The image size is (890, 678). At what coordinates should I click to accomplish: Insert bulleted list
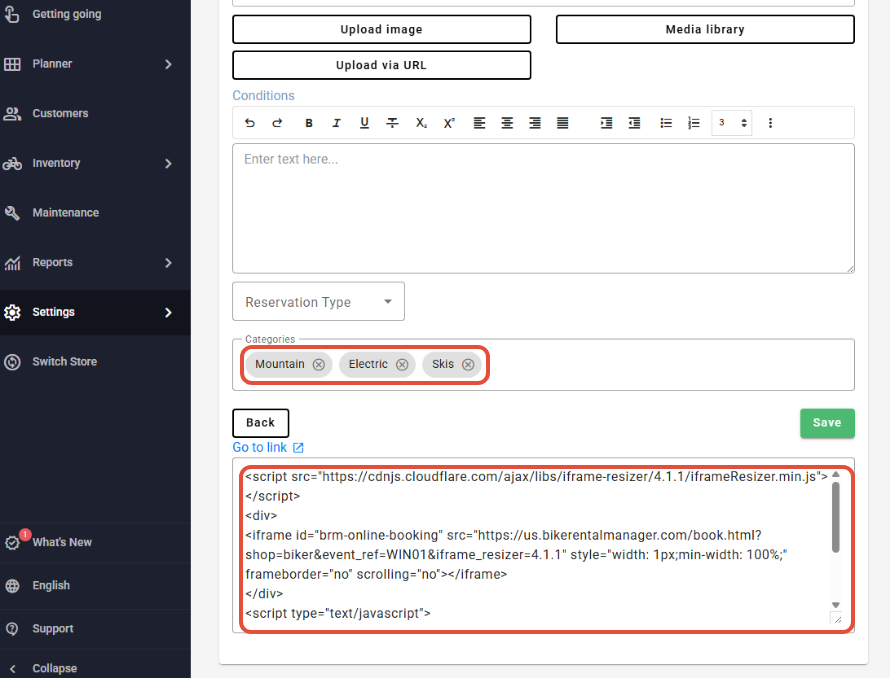(666, 123)
